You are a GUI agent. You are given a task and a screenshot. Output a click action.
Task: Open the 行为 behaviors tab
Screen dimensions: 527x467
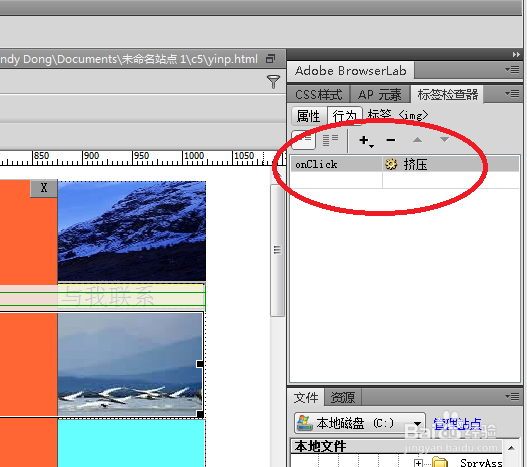(344, 116)
